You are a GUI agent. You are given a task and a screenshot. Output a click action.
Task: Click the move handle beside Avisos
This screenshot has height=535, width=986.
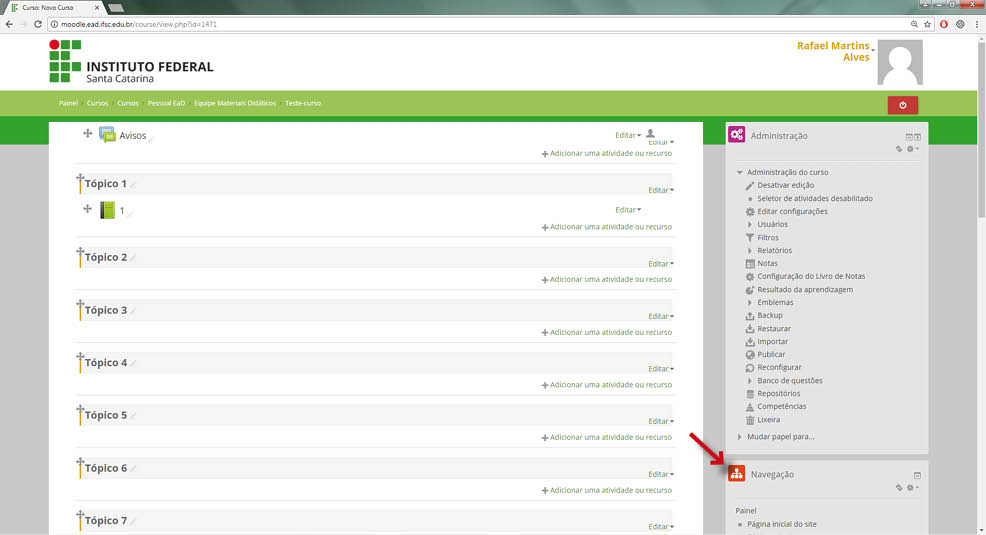click(x=87, y=134)
